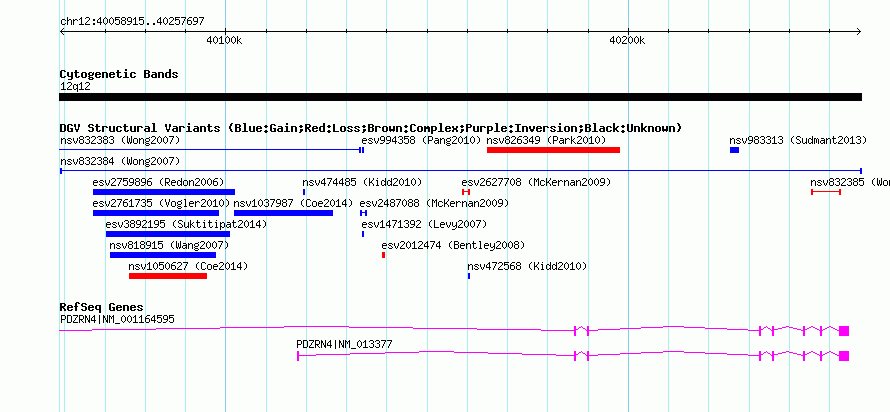
Task: Open the nsv832385 variant label
Action: (850, 182)
